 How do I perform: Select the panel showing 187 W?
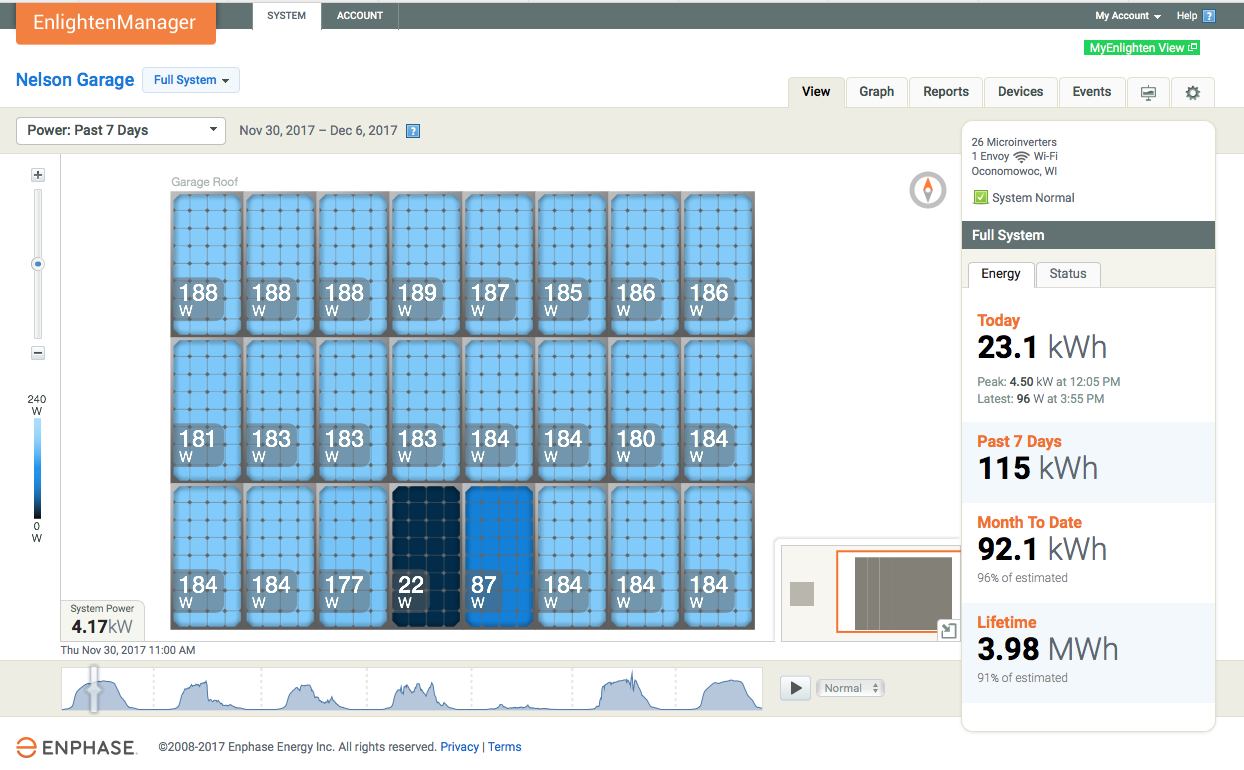499,265
